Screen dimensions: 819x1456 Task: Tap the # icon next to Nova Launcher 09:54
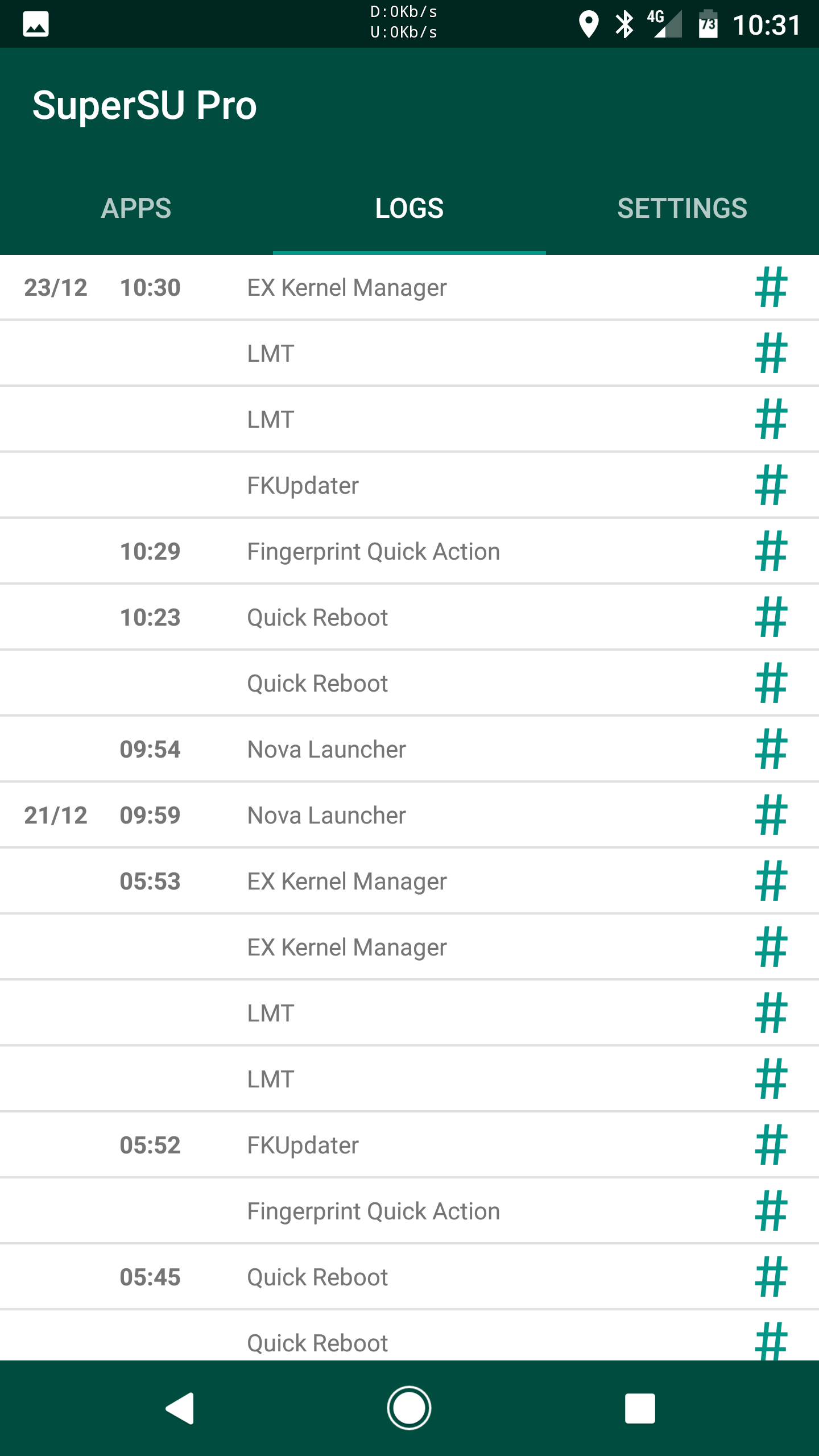pos(771,749)
